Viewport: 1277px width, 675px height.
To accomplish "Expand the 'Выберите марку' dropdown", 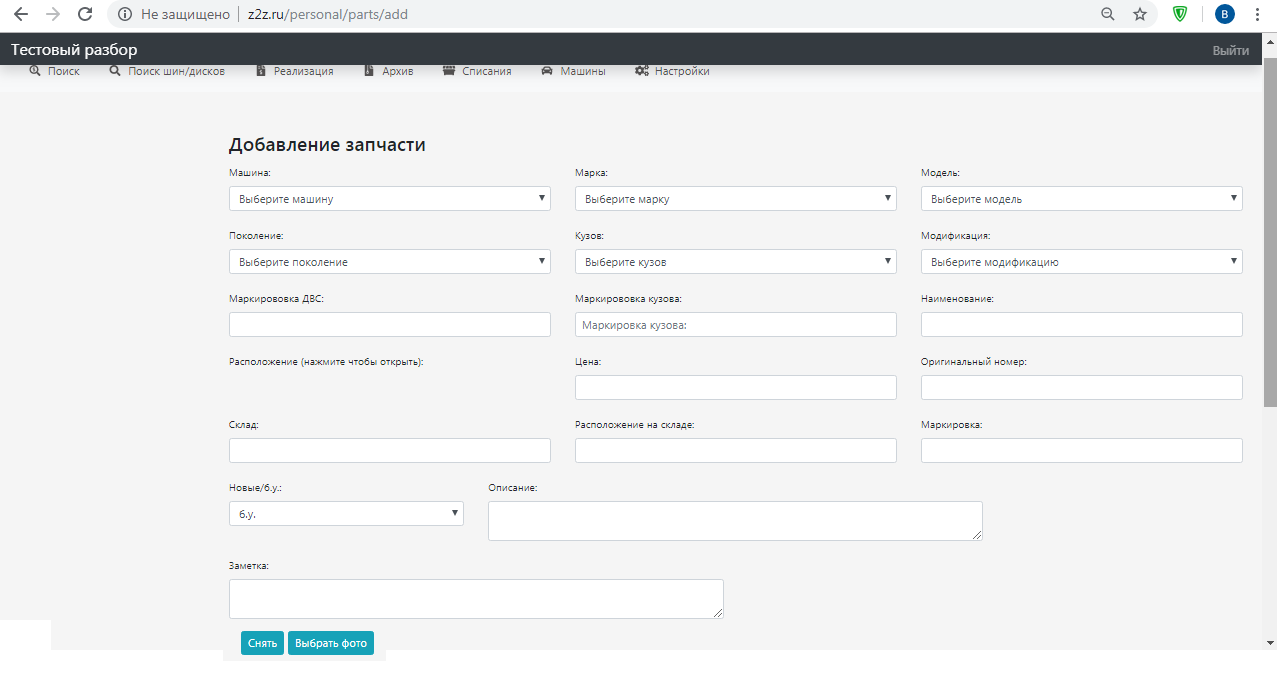I will click(736, 198).
